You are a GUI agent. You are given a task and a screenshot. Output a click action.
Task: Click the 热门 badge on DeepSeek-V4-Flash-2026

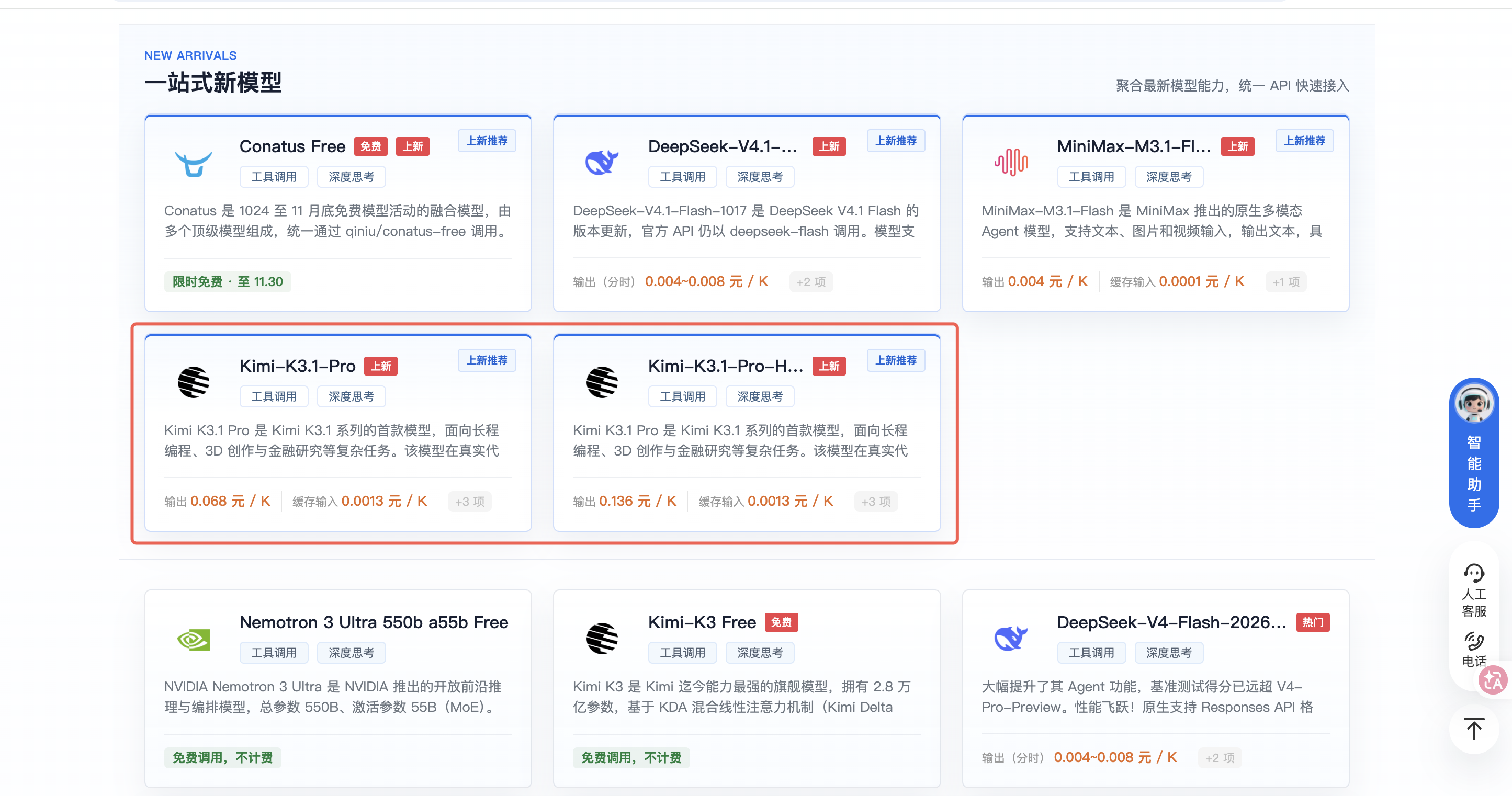coord(1313,622)
